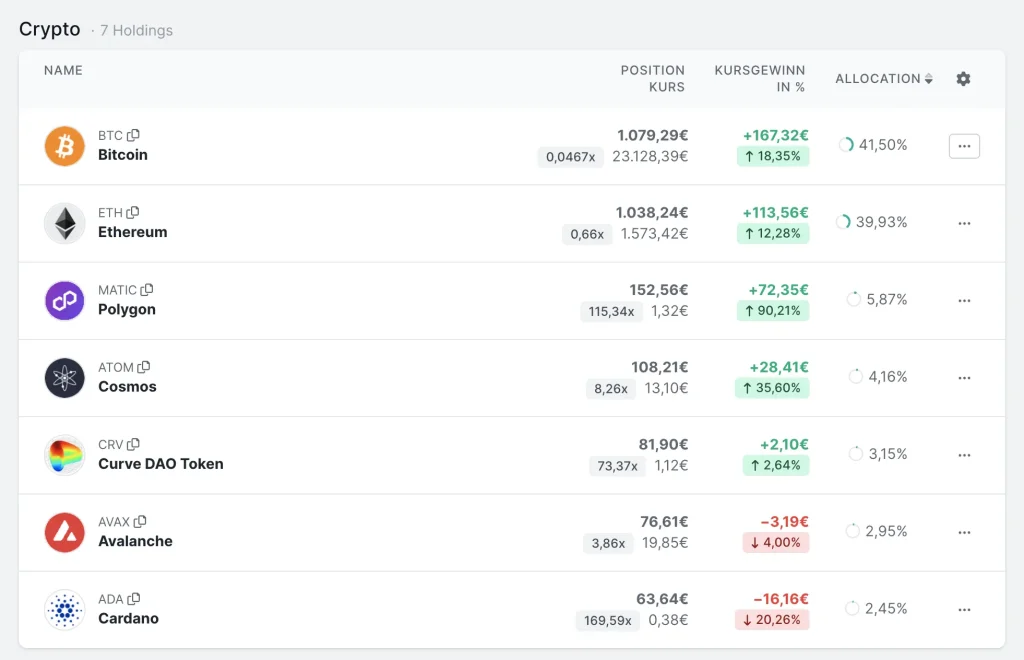Click the Polygon MATIC logo icon
The height and width of the screenshot is (660, 1024).
coord(65,300)
